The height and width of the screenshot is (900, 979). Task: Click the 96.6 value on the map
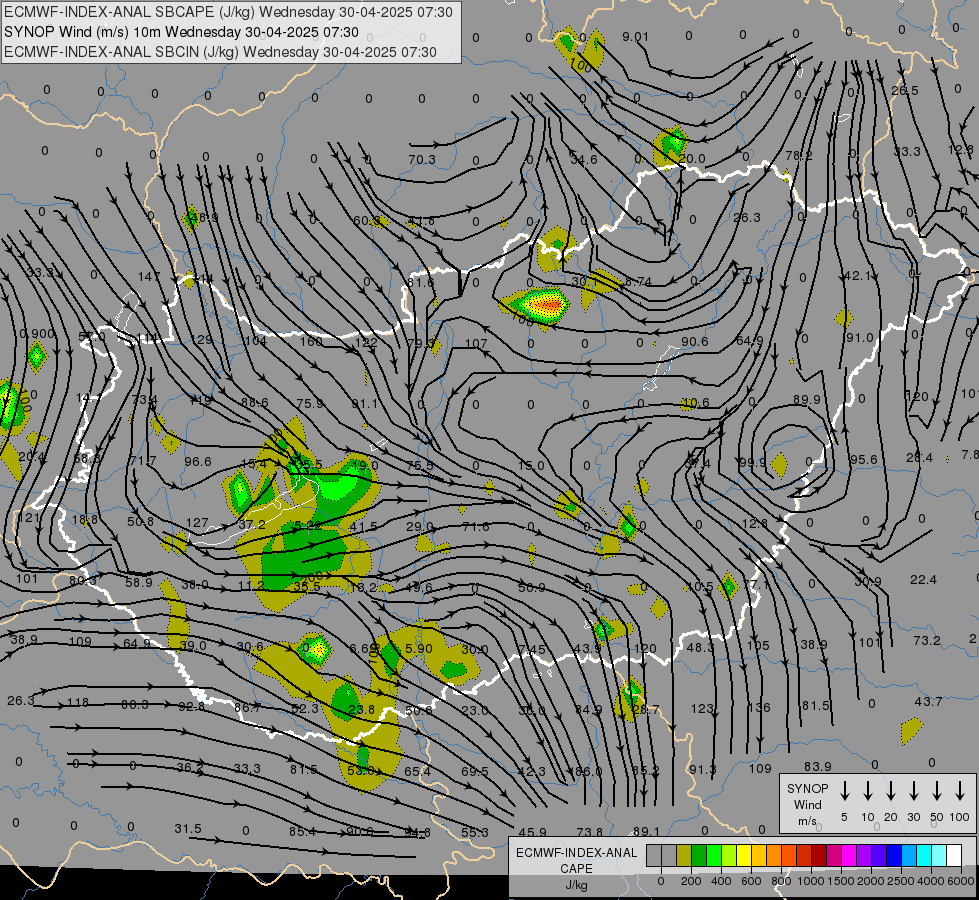[x=198, y=462]
